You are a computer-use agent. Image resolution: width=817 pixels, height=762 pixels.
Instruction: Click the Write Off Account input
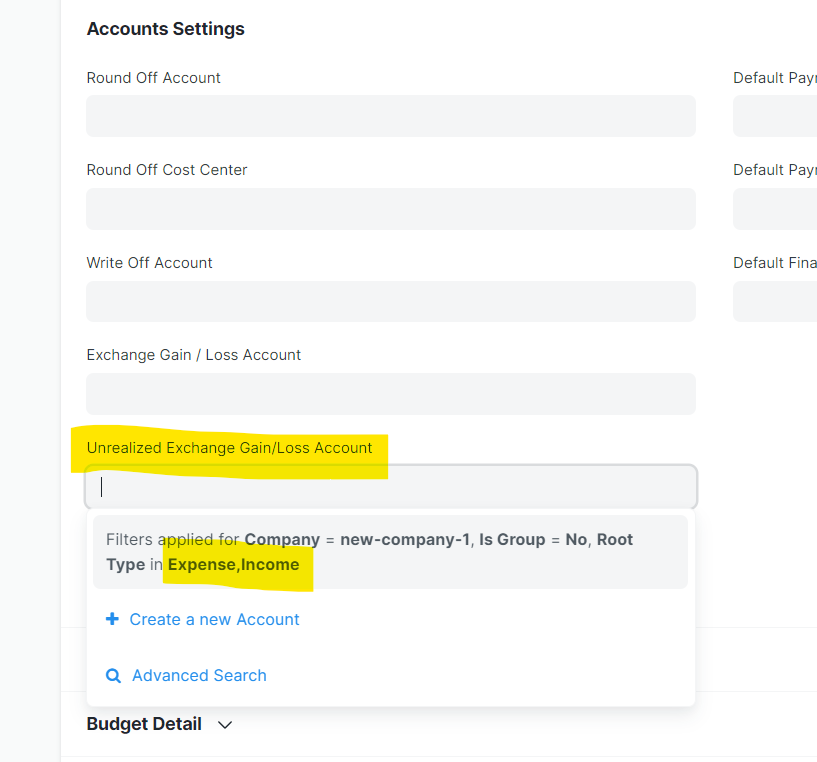(x=390, y=301)
